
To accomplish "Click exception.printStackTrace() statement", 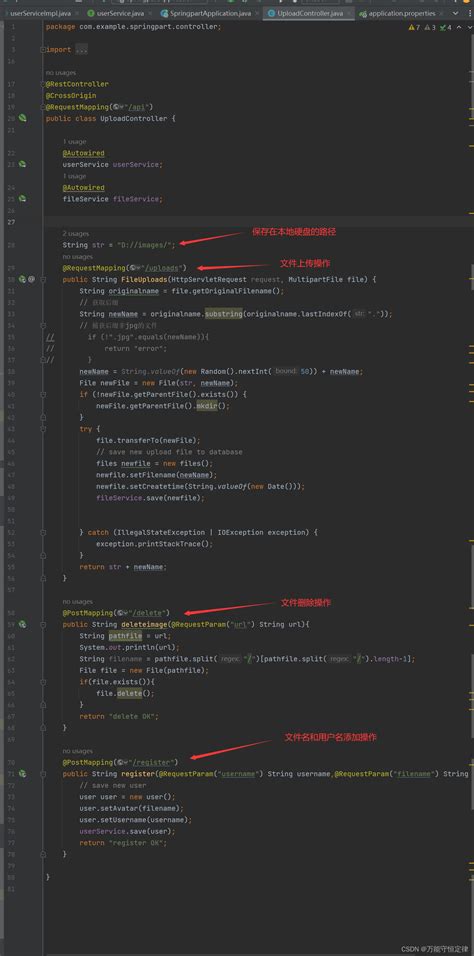I will coord(154,543).
